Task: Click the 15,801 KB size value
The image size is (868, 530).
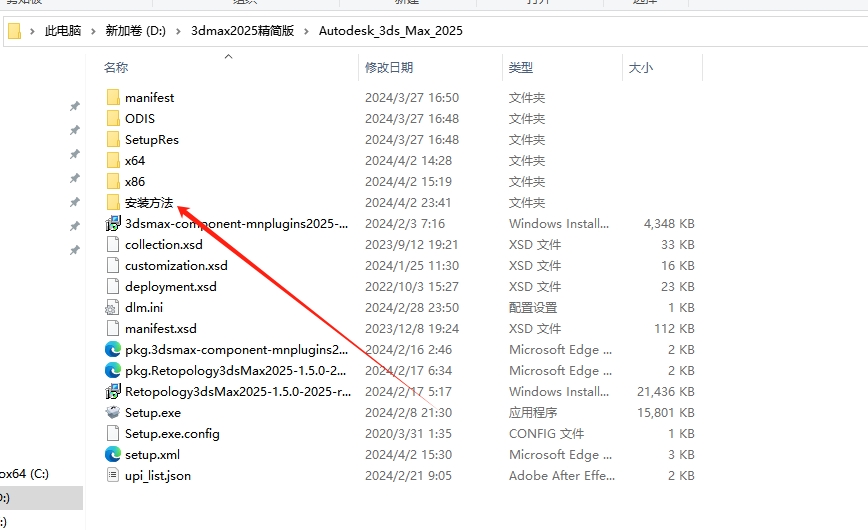Action: point(666,413)
